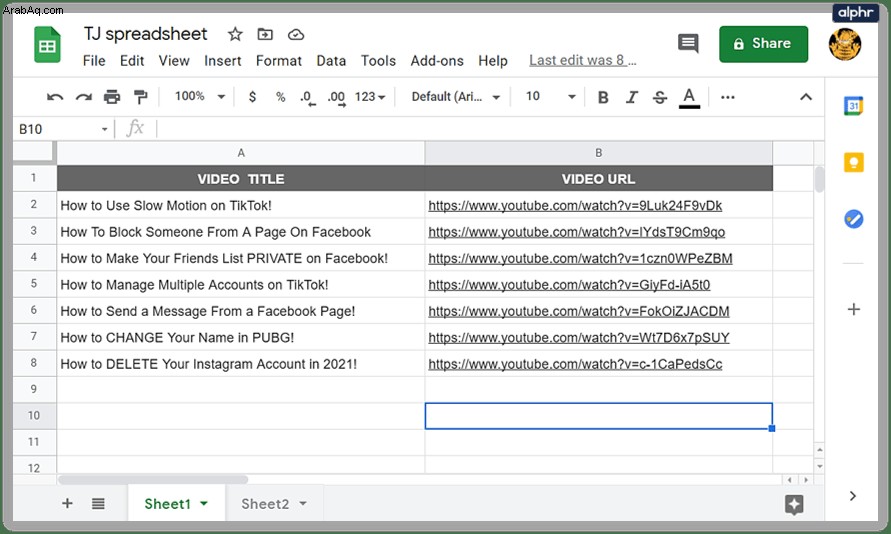This screenshot has width=891, height=534.
Task: Select column A header
Action: click(x=241, y=153)
